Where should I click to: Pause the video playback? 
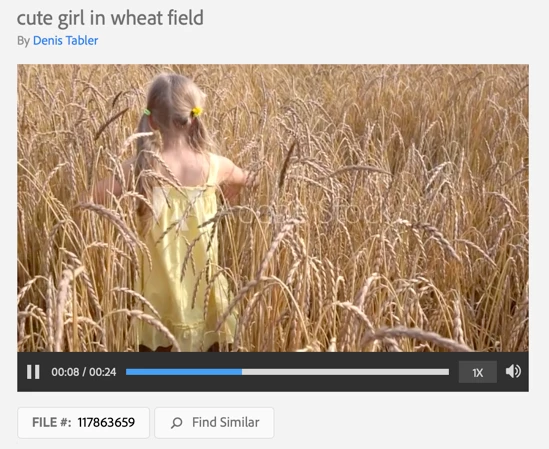(x=33, y=372)
